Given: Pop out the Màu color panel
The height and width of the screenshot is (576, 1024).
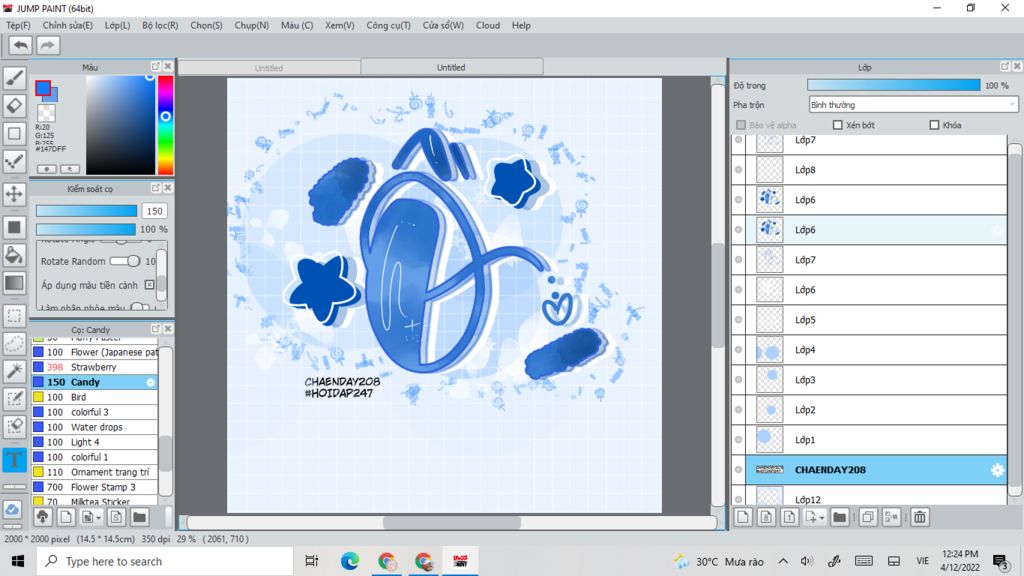Looking at the screenshot, I should click(x=155, y=67).
